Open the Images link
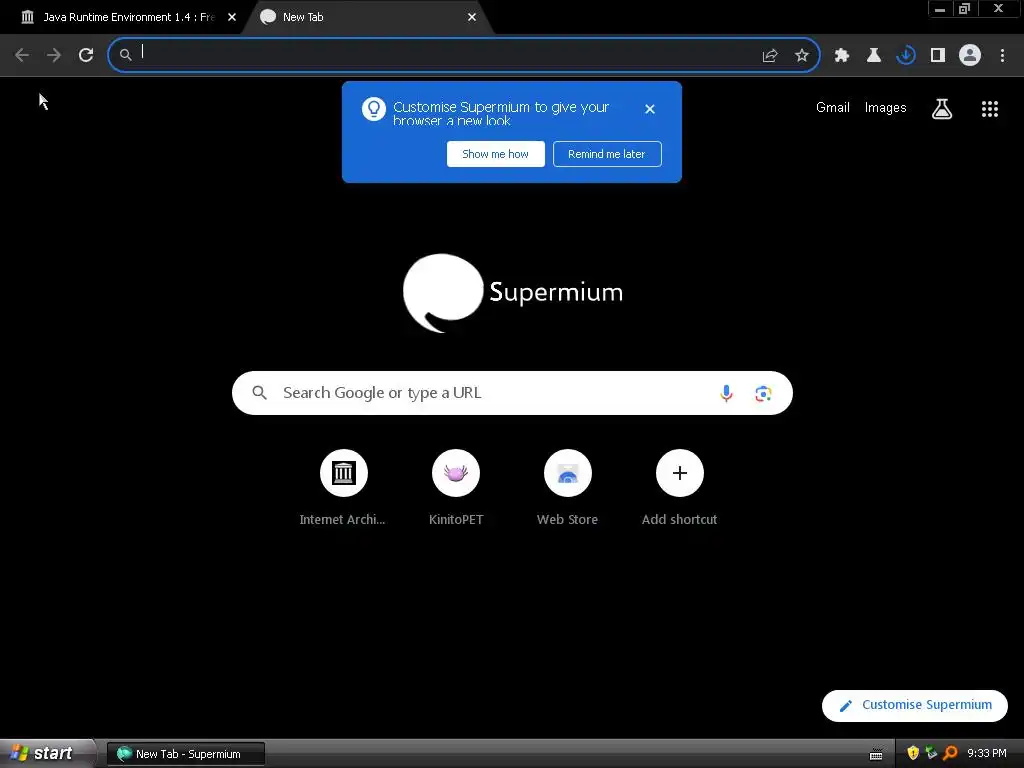This screenshot has height=768, width=1024. (886, 108)
